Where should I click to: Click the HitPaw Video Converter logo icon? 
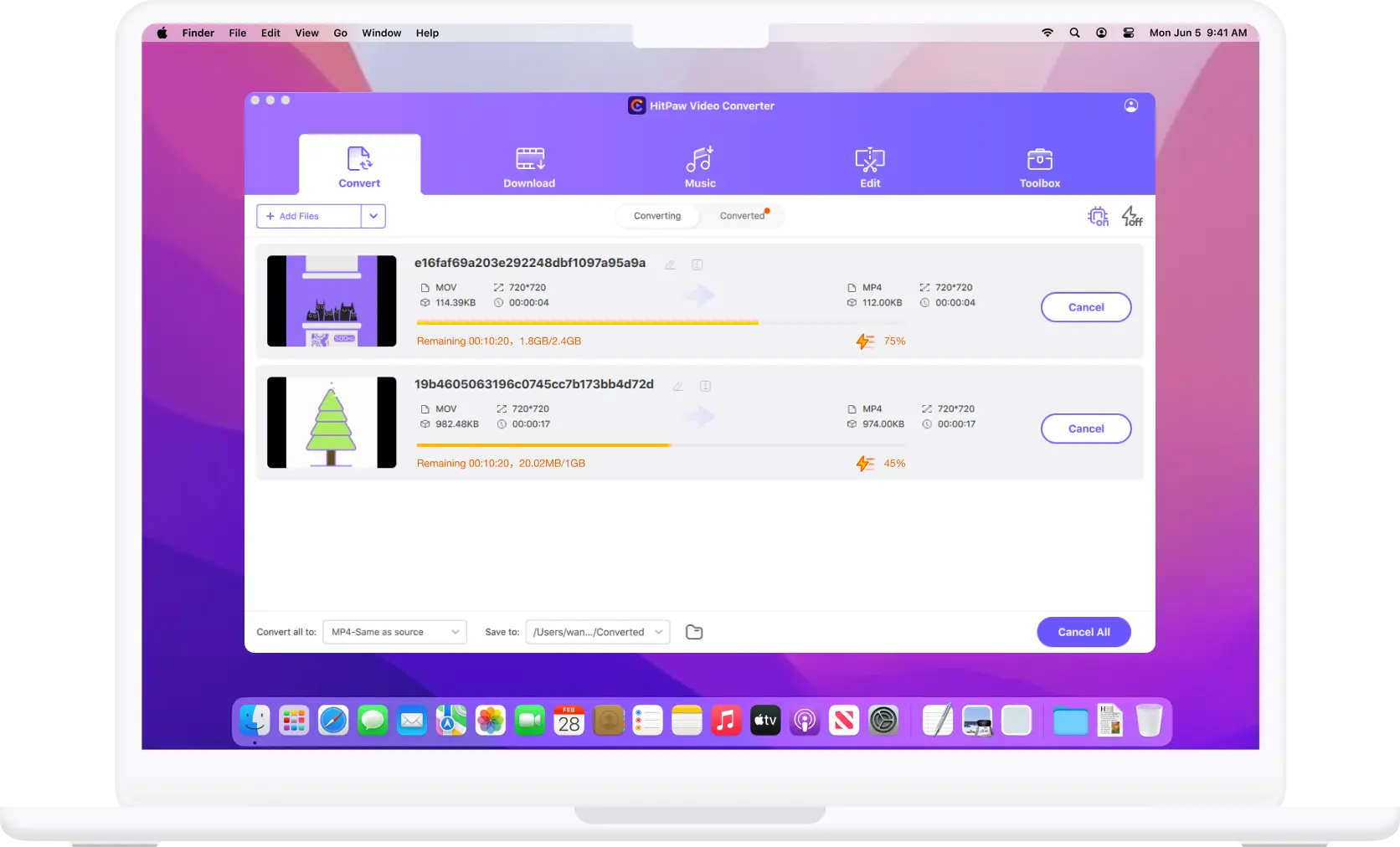click(636, 105)
